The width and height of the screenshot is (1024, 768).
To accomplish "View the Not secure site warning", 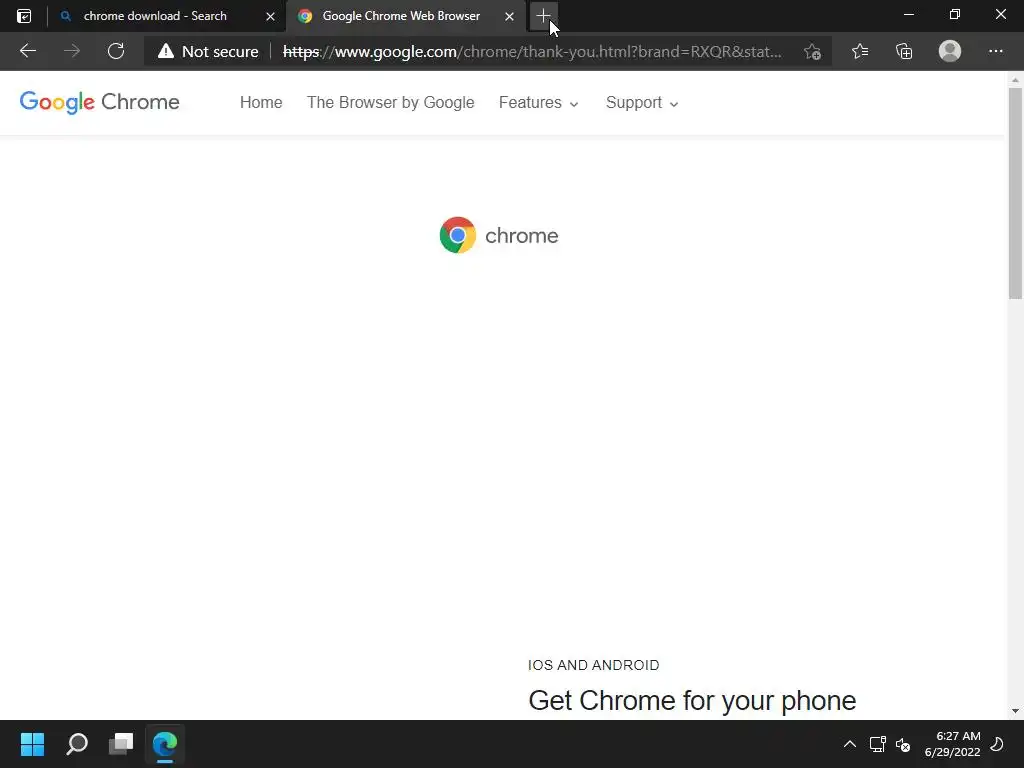I will [x=208, y=52].
